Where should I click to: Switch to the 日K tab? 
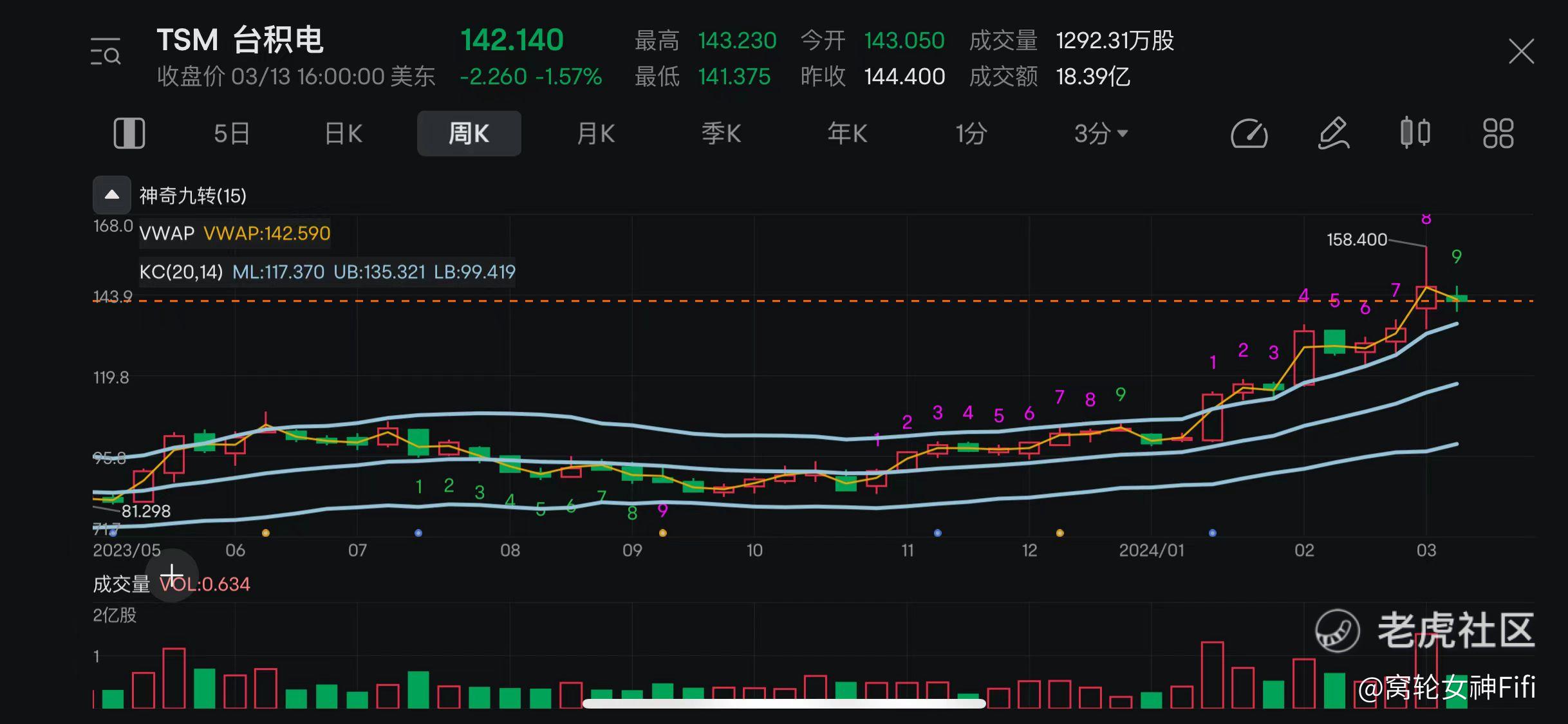344,134
